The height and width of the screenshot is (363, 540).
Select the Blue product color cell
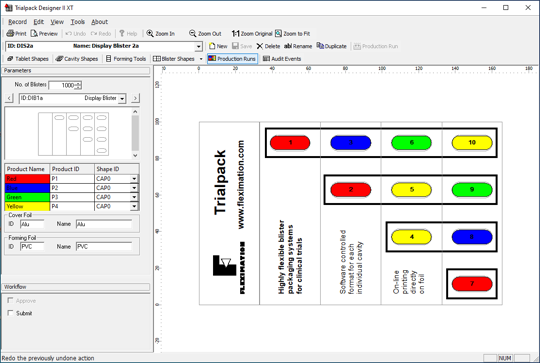(27, 188)
